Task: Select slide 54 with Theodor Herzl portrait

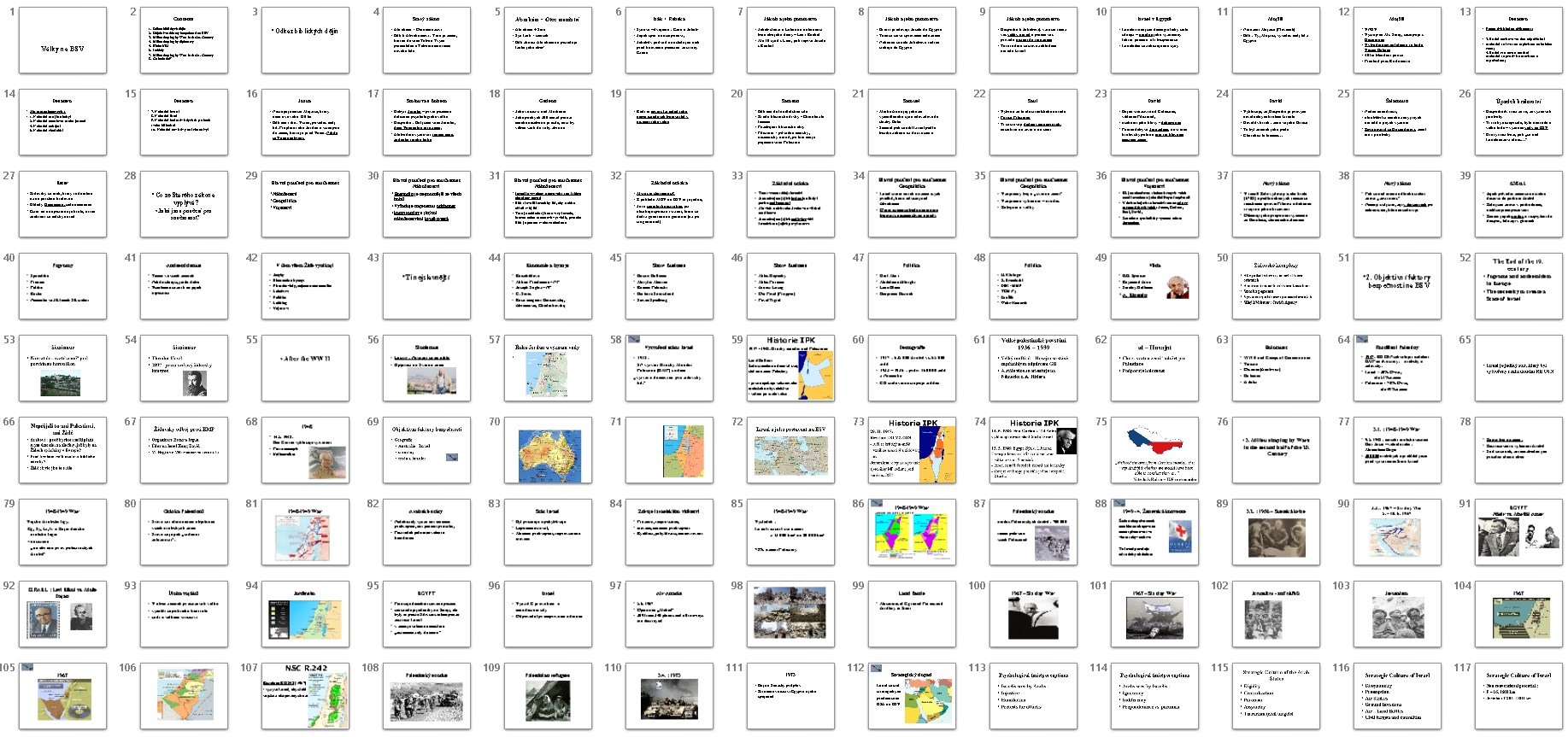Action: (184, 368)
